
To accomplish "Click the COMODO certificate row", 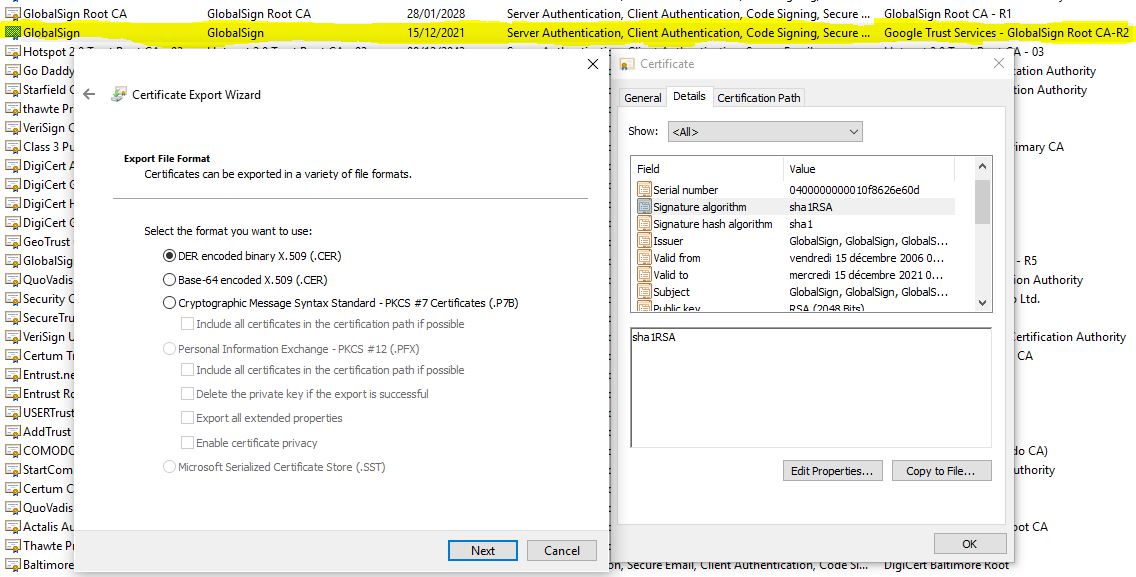I will [38, 450].
